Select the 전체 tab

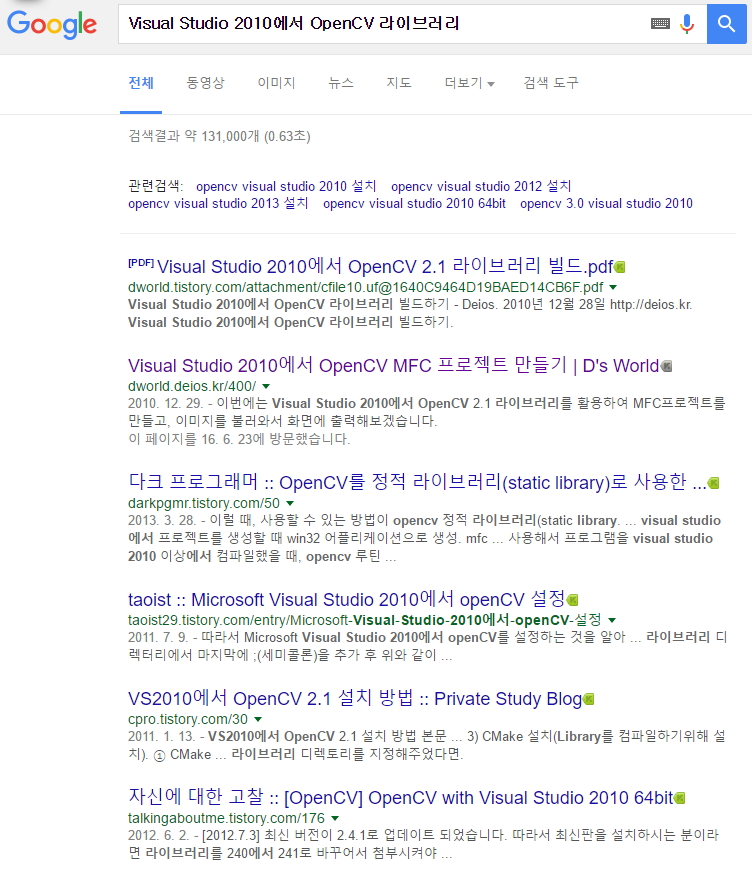(x=141, y=83)
